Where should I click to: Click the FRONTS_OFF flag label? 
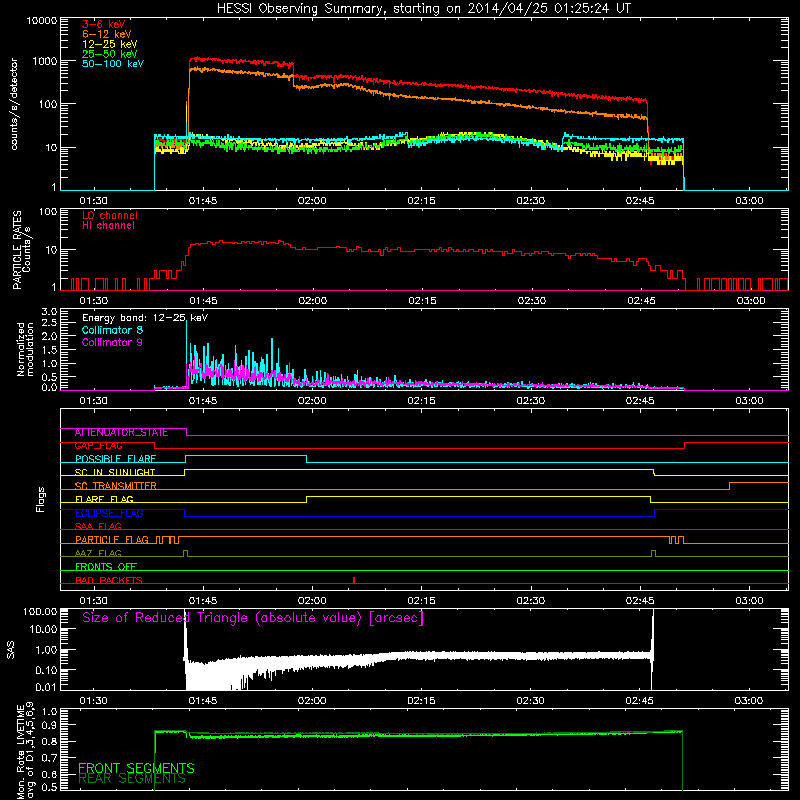pyautogui.click(x=106, y=567)
